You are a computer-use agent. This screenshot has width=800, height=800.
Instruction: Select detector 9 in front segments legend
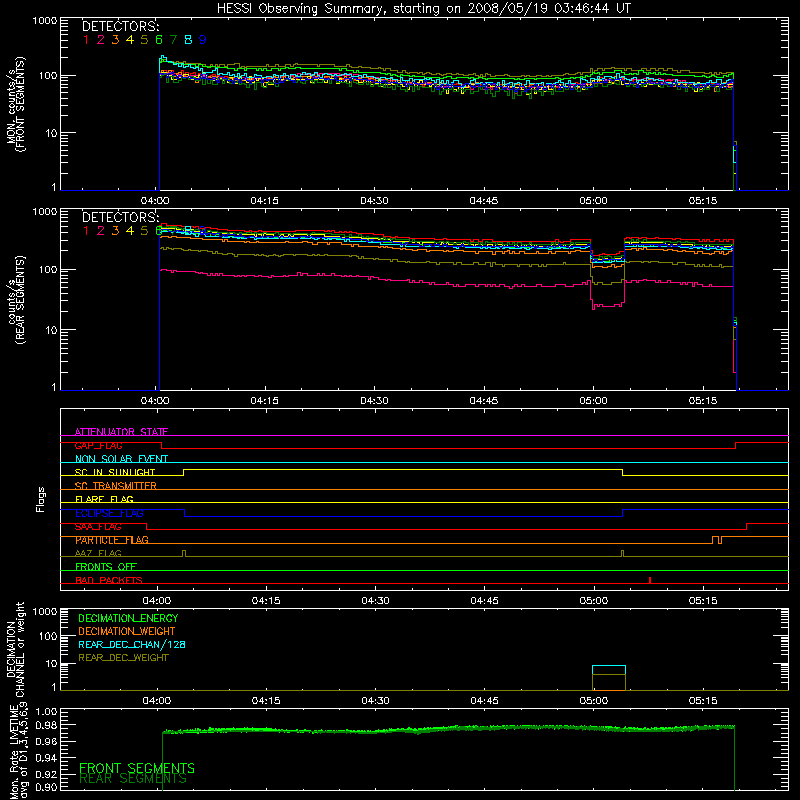click(203, 40)
